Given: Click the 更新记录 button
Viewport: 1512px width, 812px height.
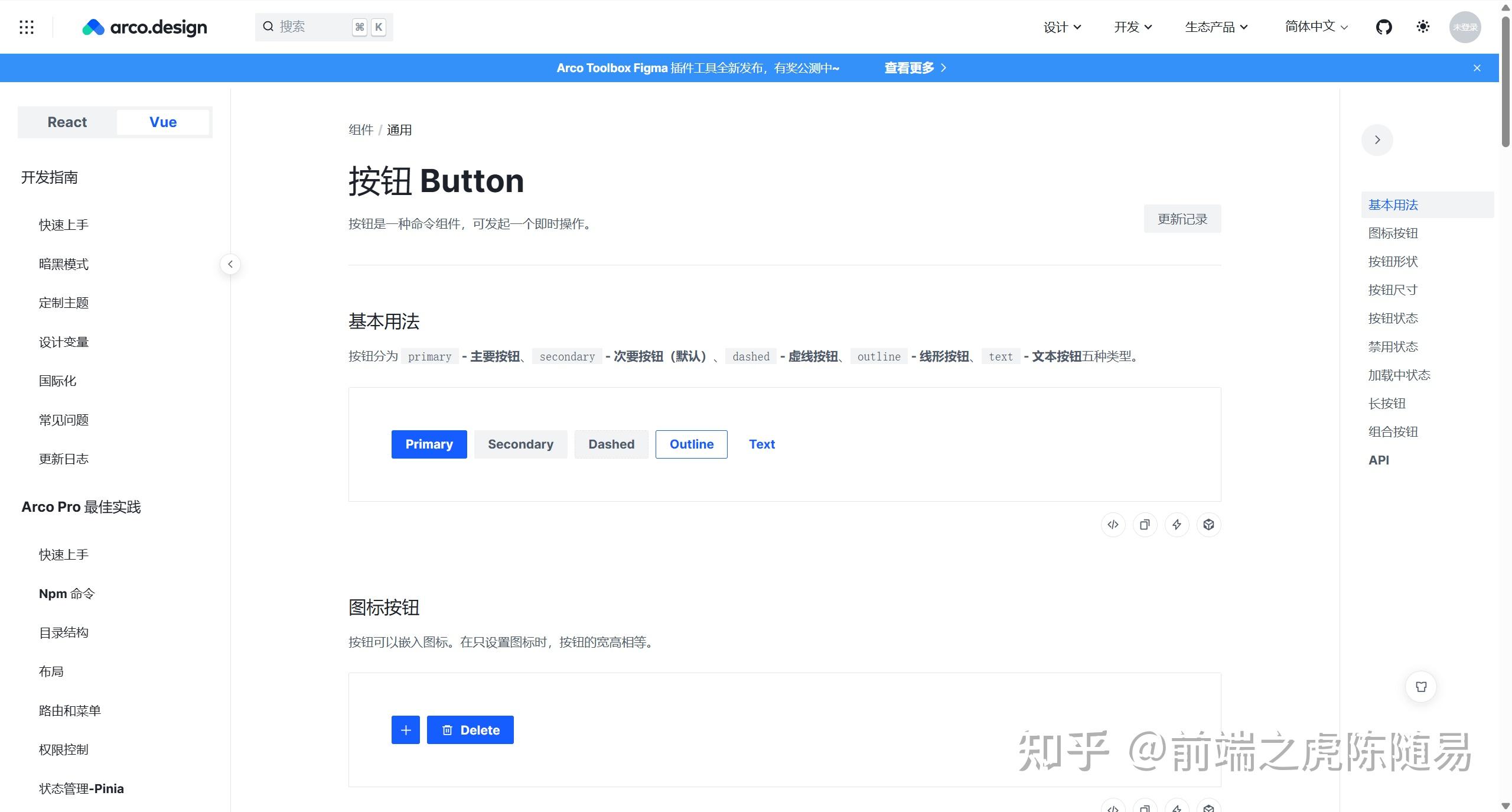Looking at the screenshot, I should point(1182,218).
